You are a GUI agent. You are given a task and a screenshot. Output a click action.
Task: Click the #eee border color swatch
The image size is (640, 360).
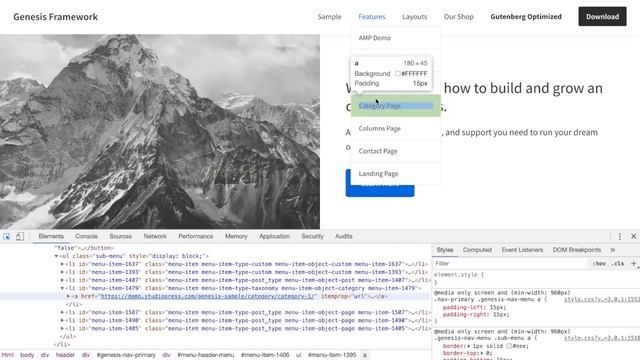pos(509,346)
